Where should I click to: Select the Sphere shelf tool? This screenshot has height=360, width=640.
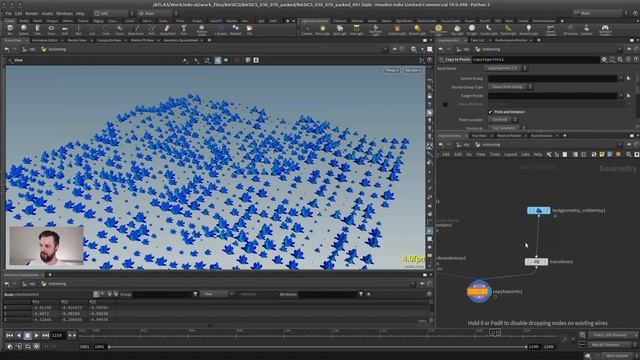coord(24,29)
